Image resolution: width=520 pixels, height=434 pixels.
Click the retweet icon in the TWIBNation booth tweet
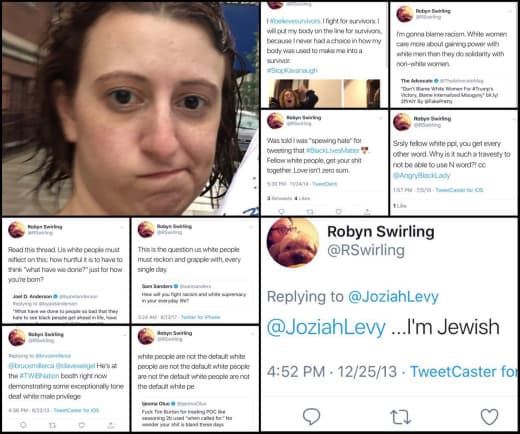[x=52, y=425]
